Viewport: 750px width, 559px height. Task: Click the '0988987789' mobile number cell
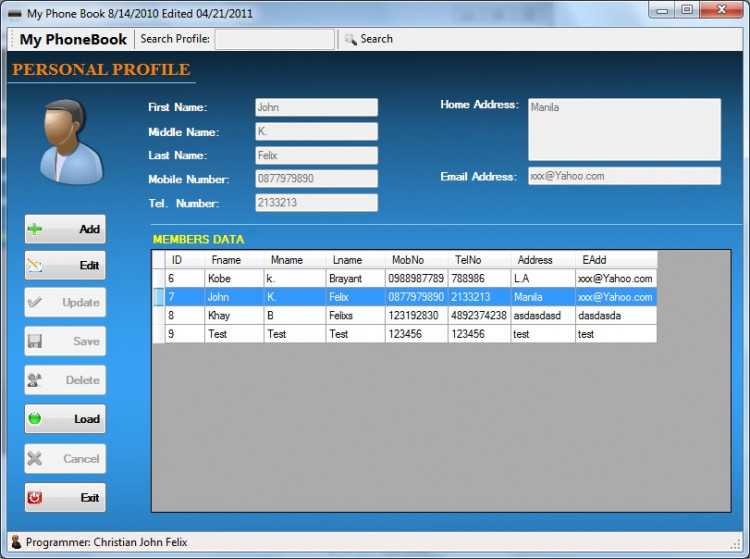(x=417, y=278)
